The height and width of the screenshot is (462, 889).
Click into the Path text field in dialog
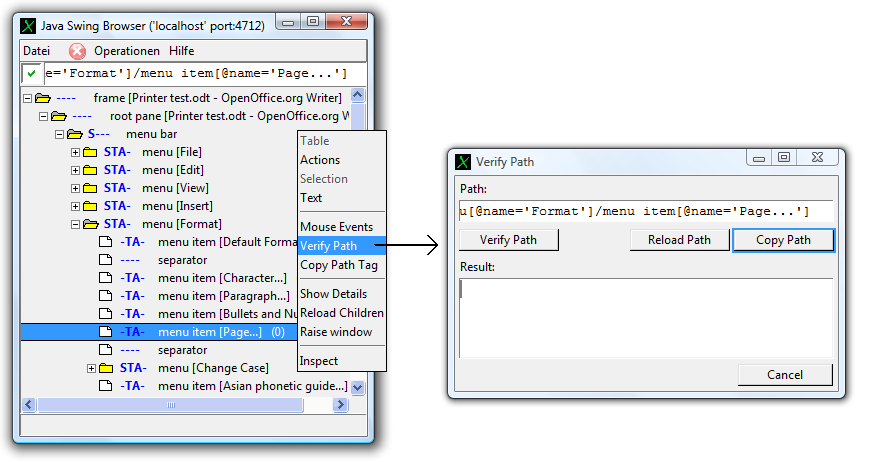pyautogui.click(x=634, y=211)
